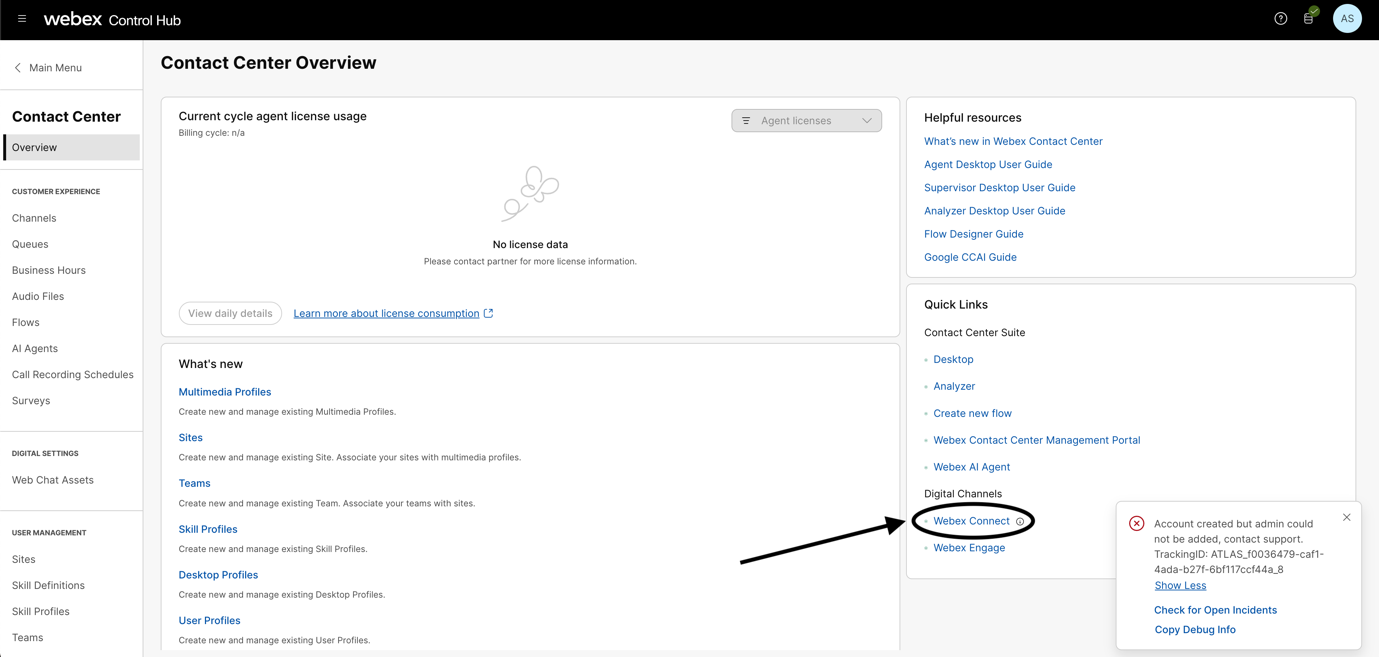The image size is (1379, 657).
Task: Open Desktop Profiles link under What's new
Action: (x=218, y=575)
